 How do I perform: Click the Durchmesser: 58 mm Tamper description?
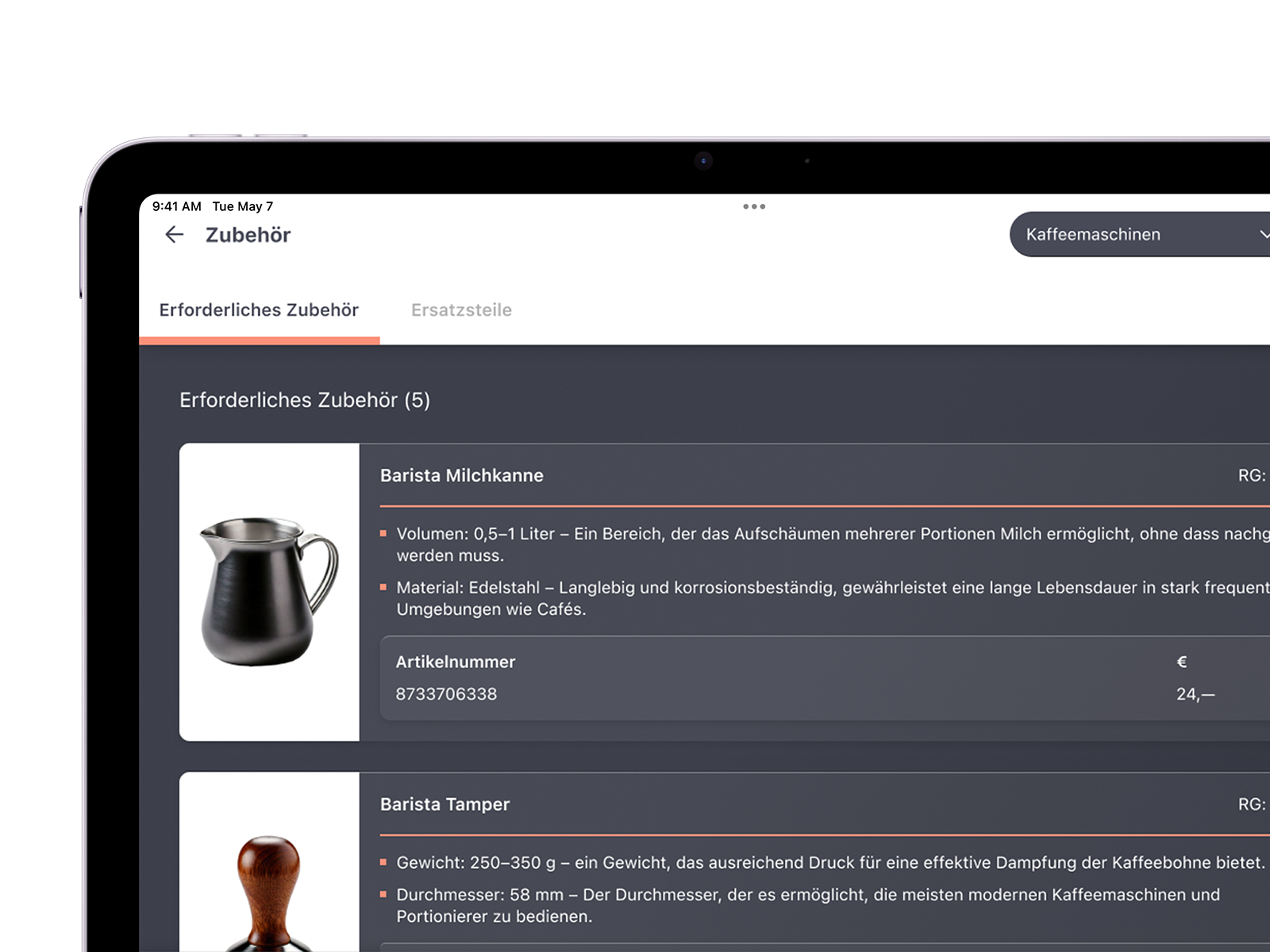(807, 905)
